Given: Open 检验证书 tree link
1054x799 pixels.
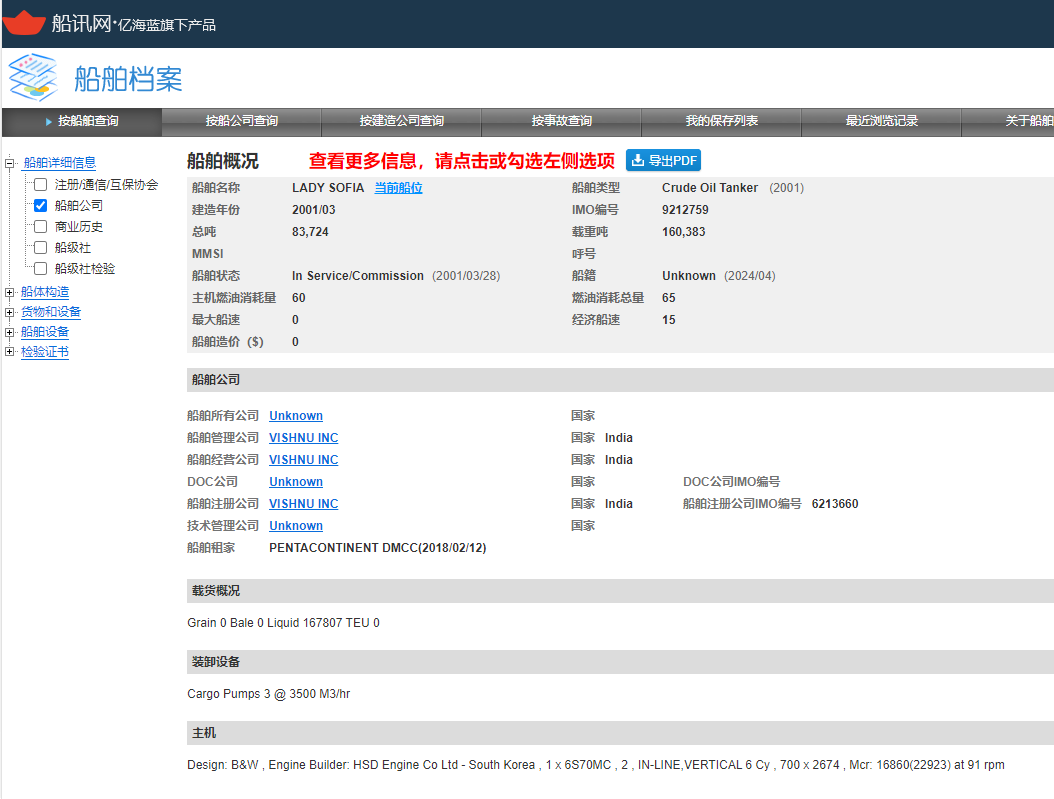Looking at the screenshot, I should (45, 351).
